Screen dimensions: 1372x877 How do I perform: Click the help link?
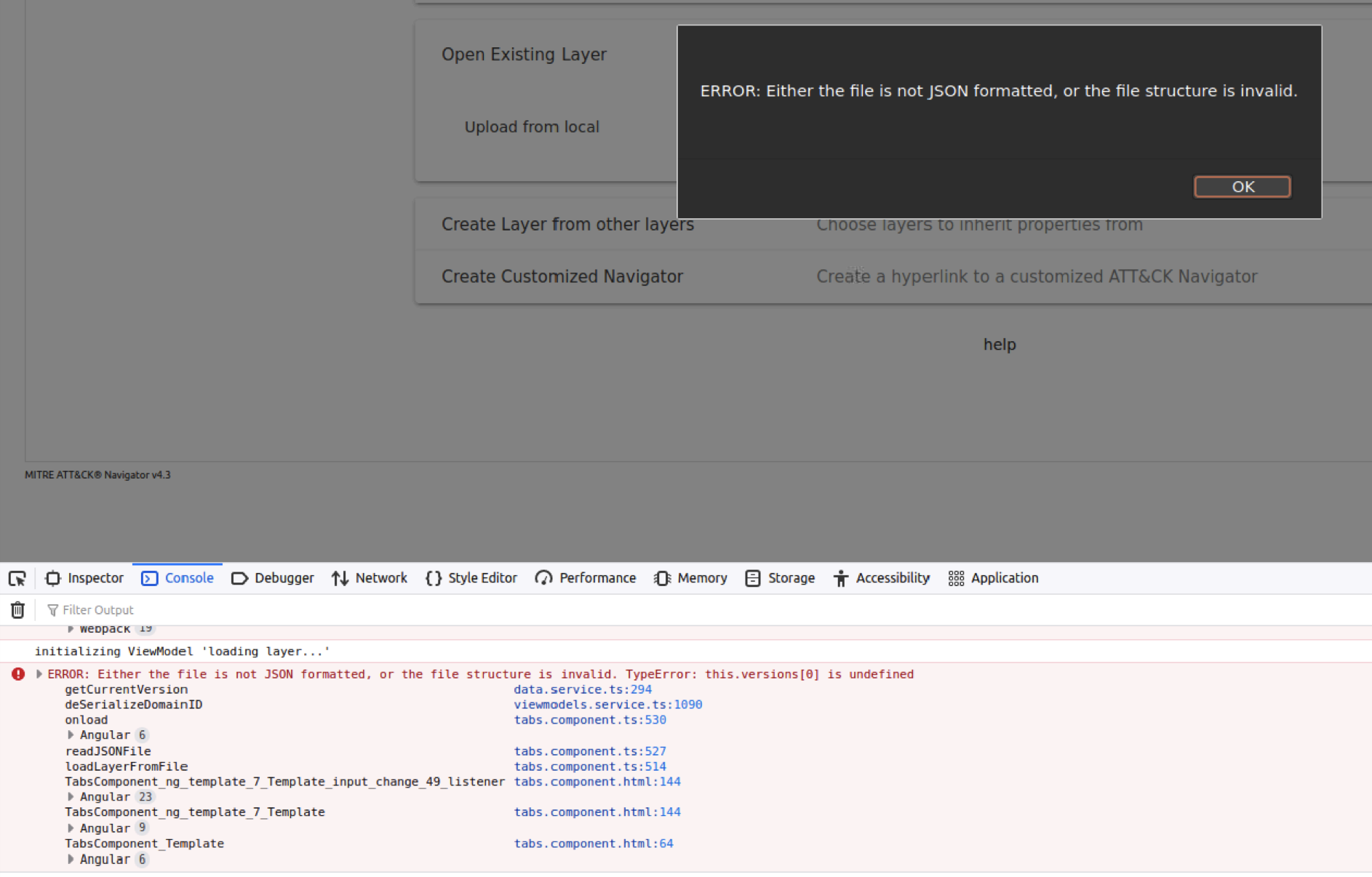[x=999, y=344]
